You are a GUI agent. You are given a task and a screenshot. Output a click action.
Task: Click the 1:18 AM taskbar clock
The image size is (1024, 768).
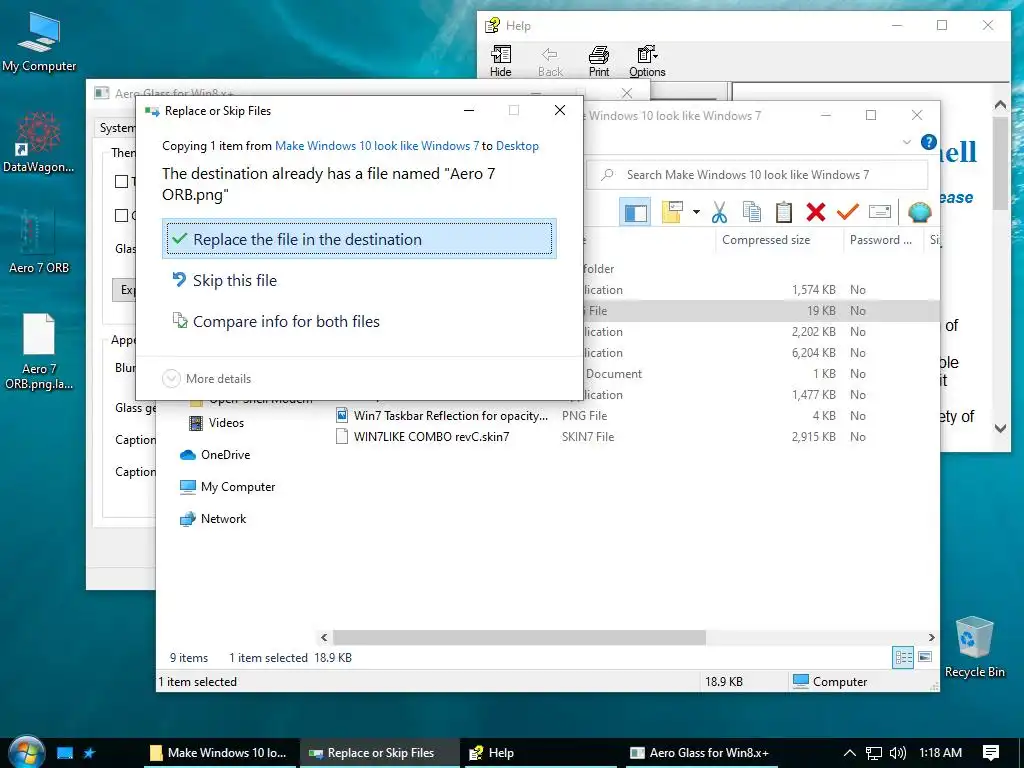[x=940, y=753]
